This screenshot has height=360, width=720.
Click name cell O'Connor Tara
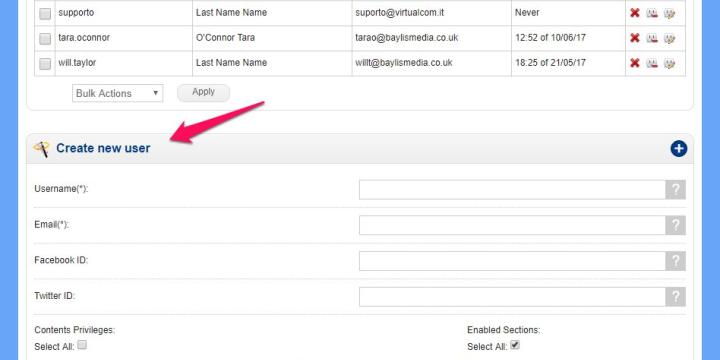coord(225,38)
